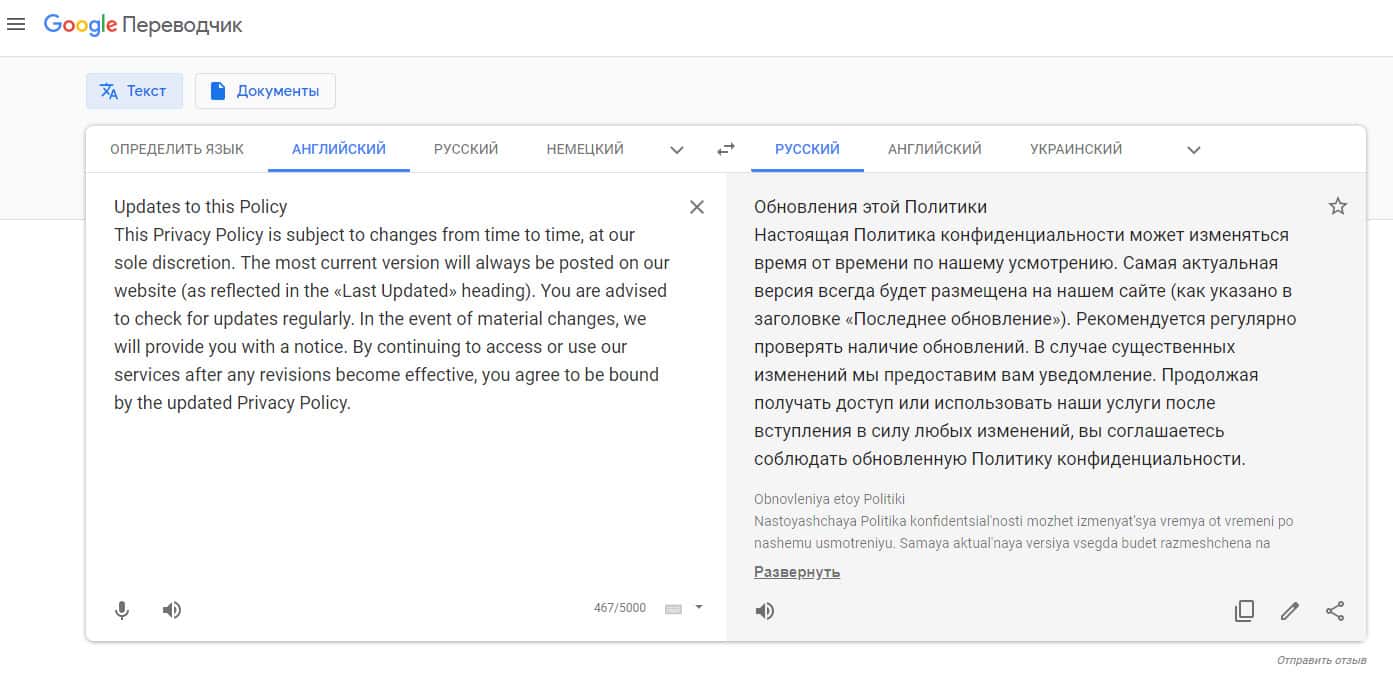Listen to the English source text

click(172, 610)
